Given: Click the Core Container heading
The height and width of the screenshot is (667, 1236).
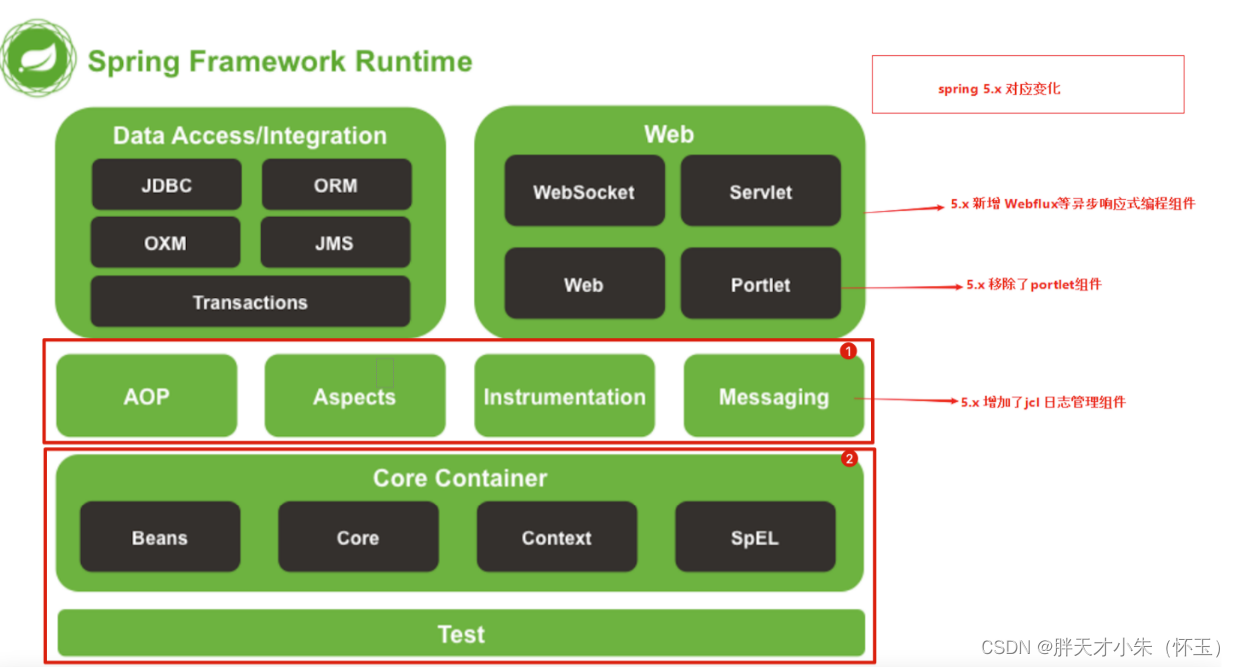Looking at the screenshot, I should 460,478.
